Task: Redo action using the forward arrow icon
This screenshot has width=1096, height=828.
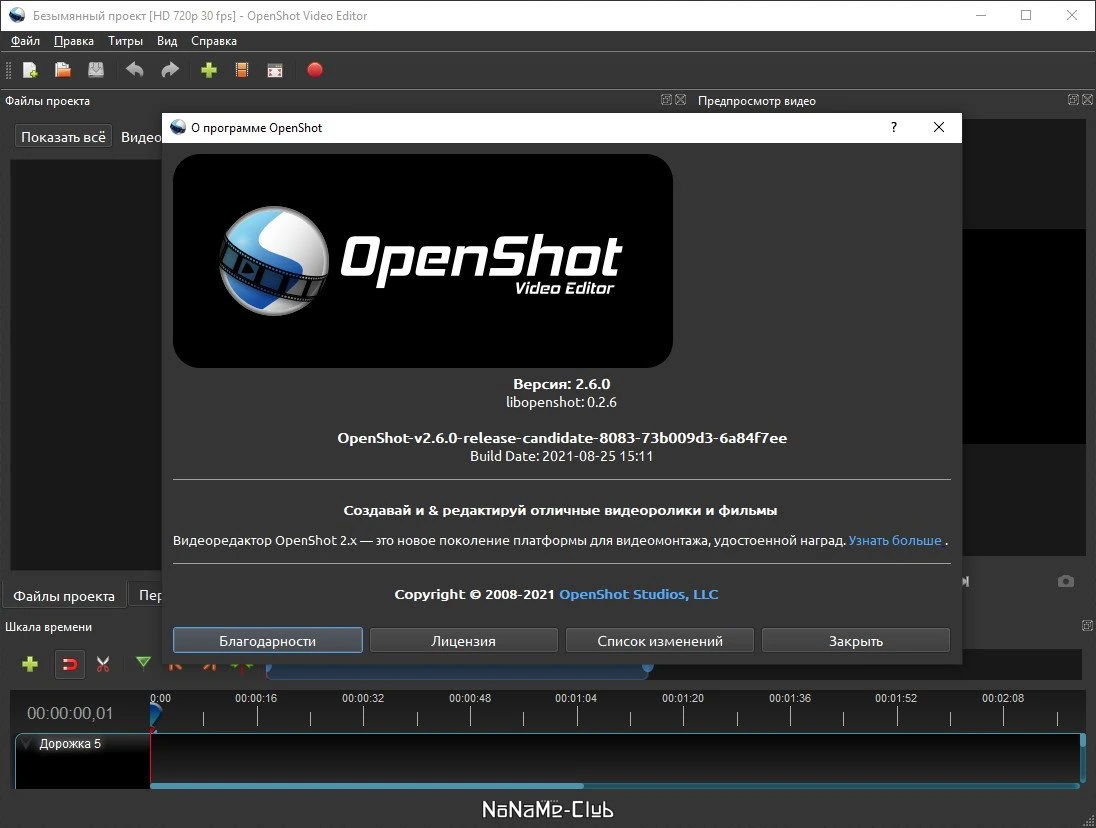Action: 170,70
